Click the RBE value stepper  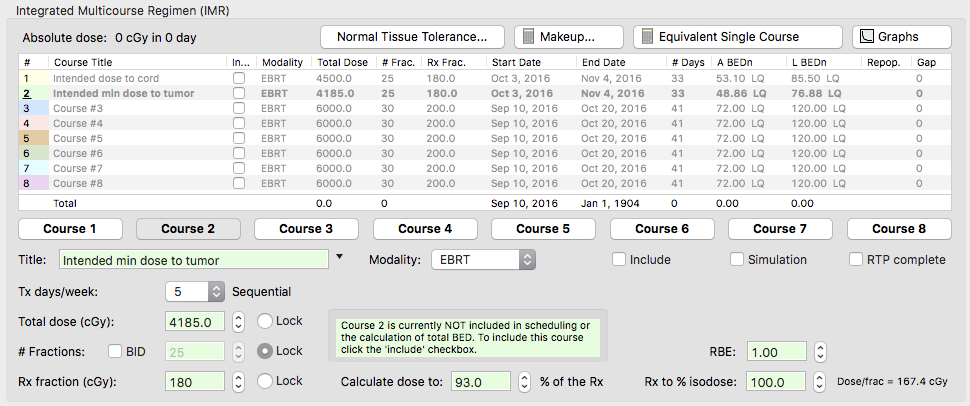[x=820, y=352]
